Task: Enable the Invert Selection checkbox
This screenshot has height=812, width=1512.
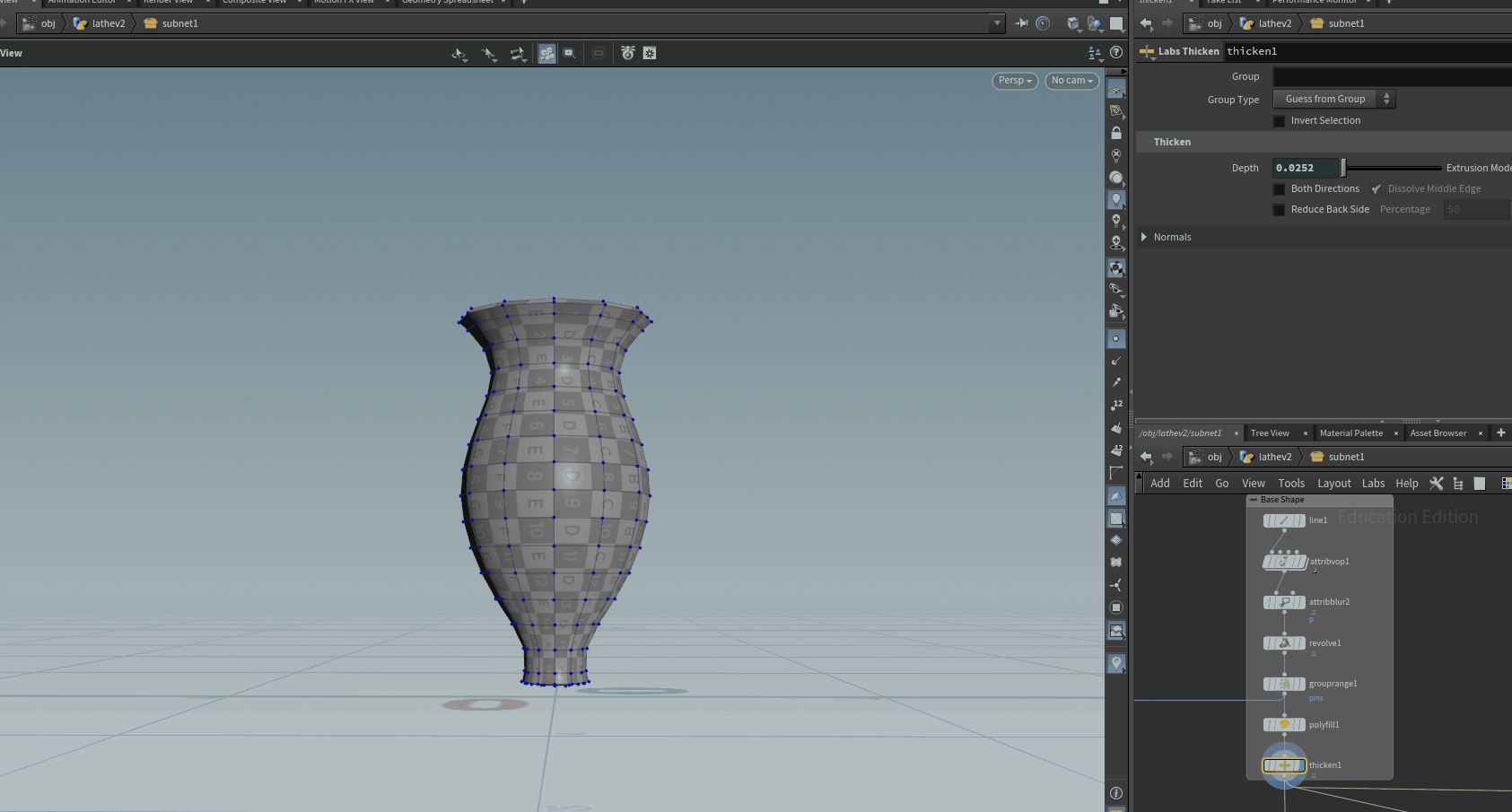Action: [x=1279, y=121]
